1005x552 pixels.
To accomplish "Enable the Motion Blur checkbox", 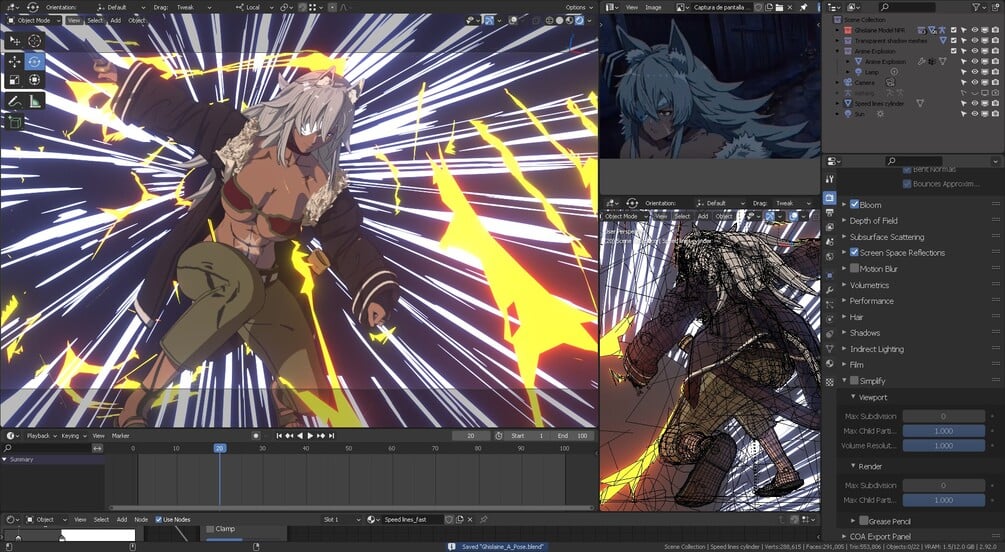I will coord(854,269).
